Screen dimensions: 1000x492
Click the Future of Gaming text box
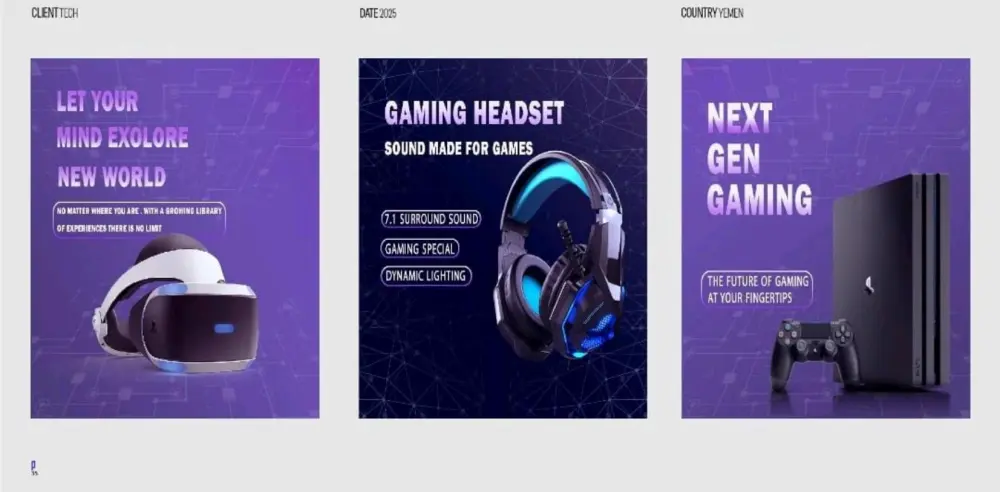(x=757, y=289)
